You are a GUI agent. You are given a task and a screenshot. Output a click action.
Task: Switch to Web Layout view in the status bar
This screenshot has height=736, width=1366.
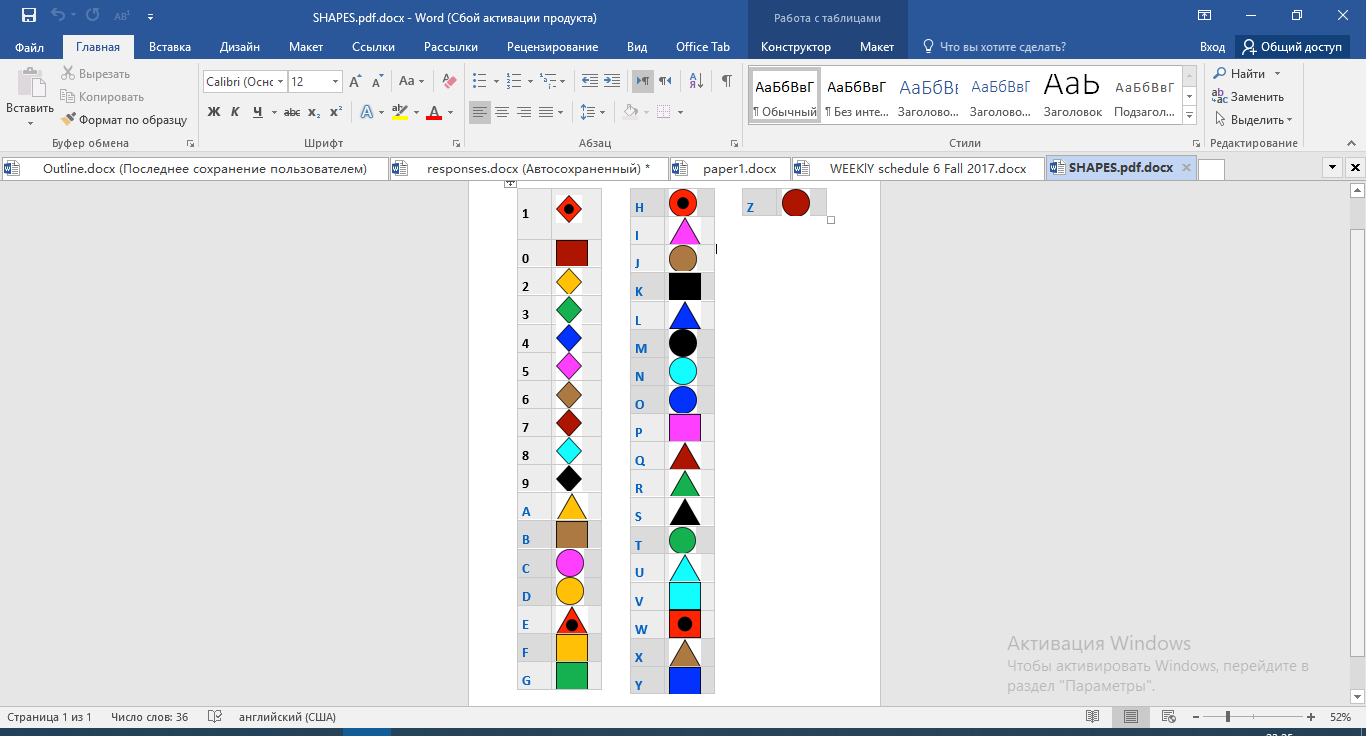1167,717
